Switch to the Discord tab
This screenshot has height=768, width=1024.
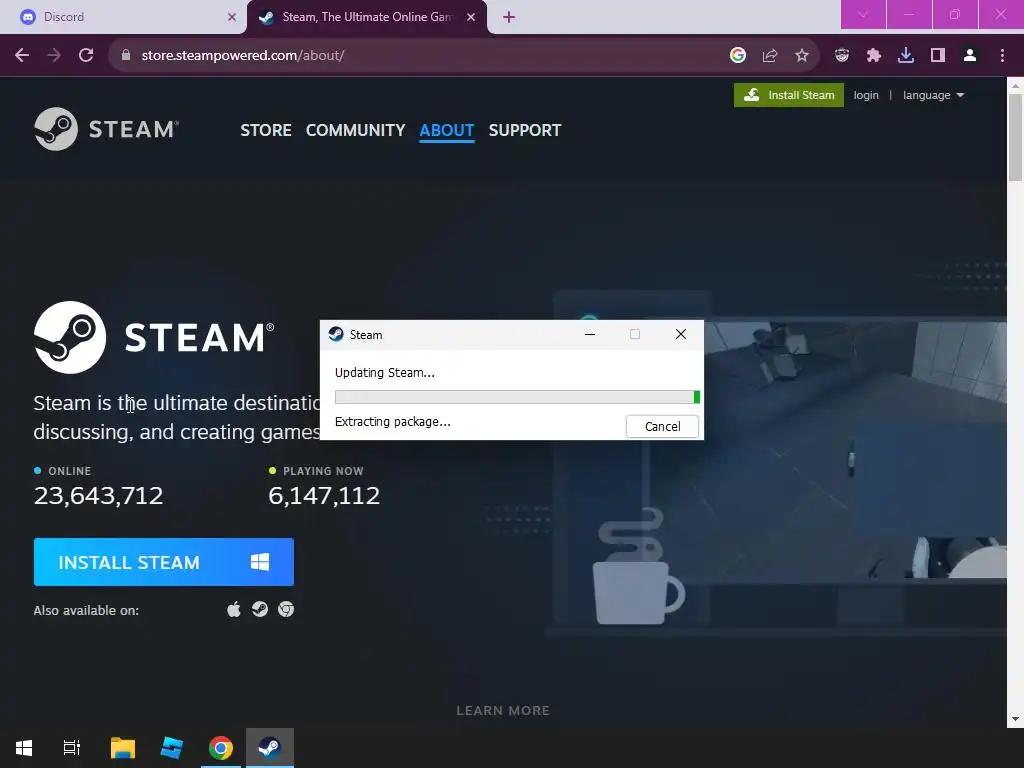pos(123,17)
